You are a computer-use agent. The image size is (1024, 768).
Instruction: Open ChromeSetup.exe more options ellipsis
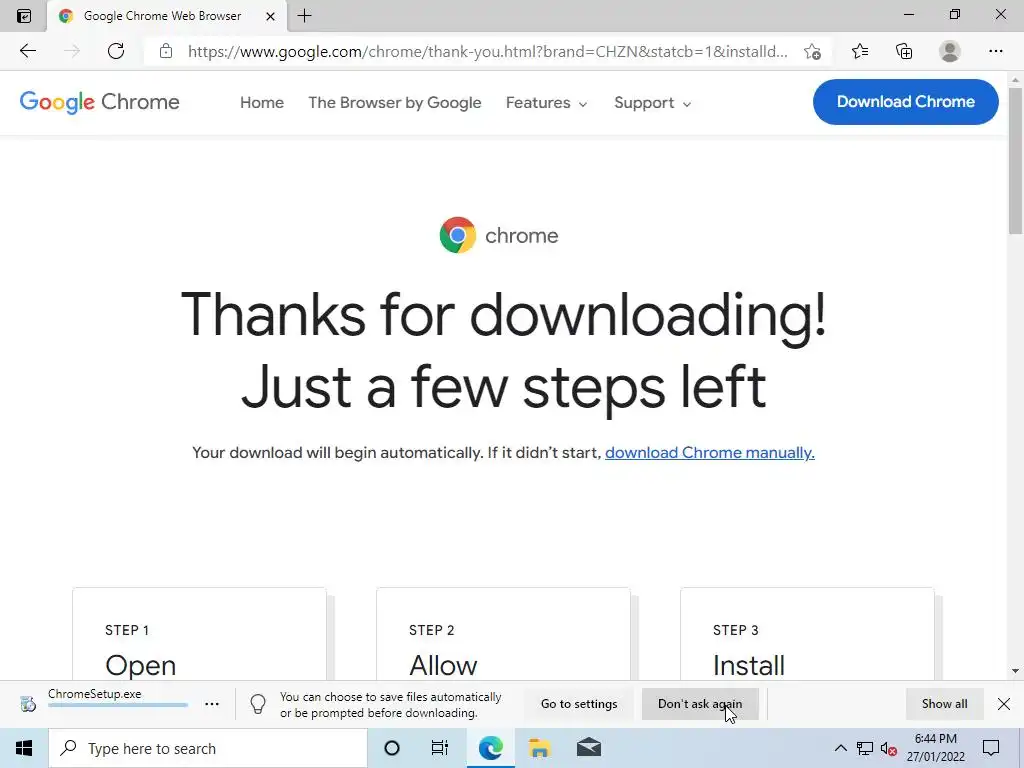212,704
